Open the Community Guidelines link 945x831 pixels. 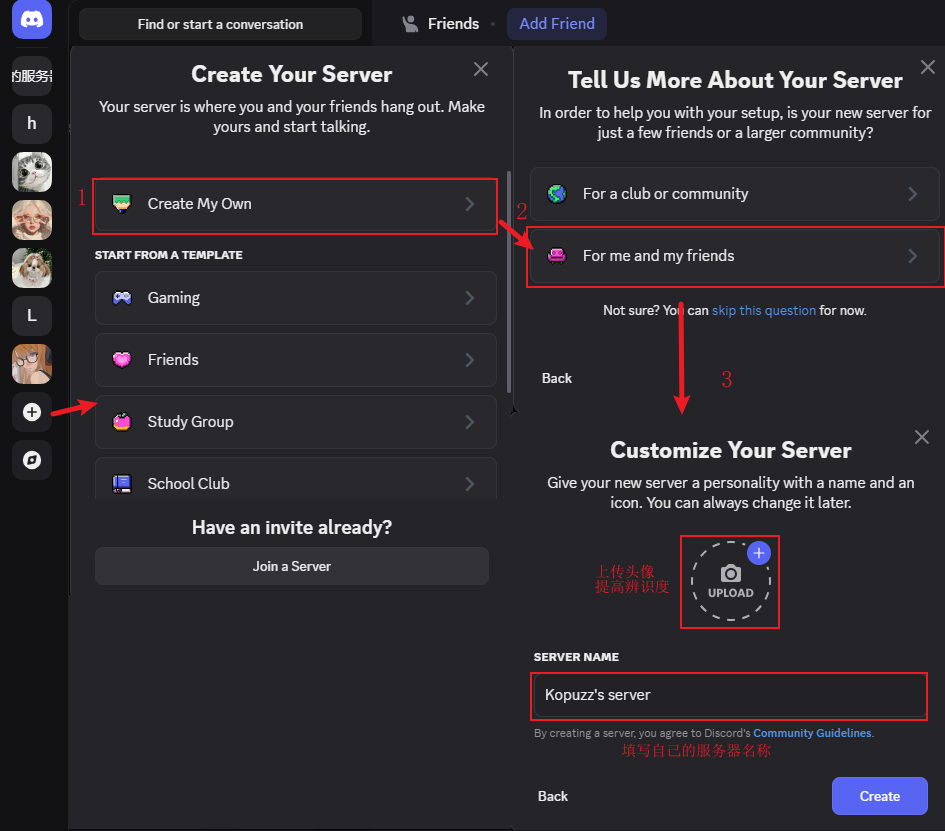(x=812, y=733)
